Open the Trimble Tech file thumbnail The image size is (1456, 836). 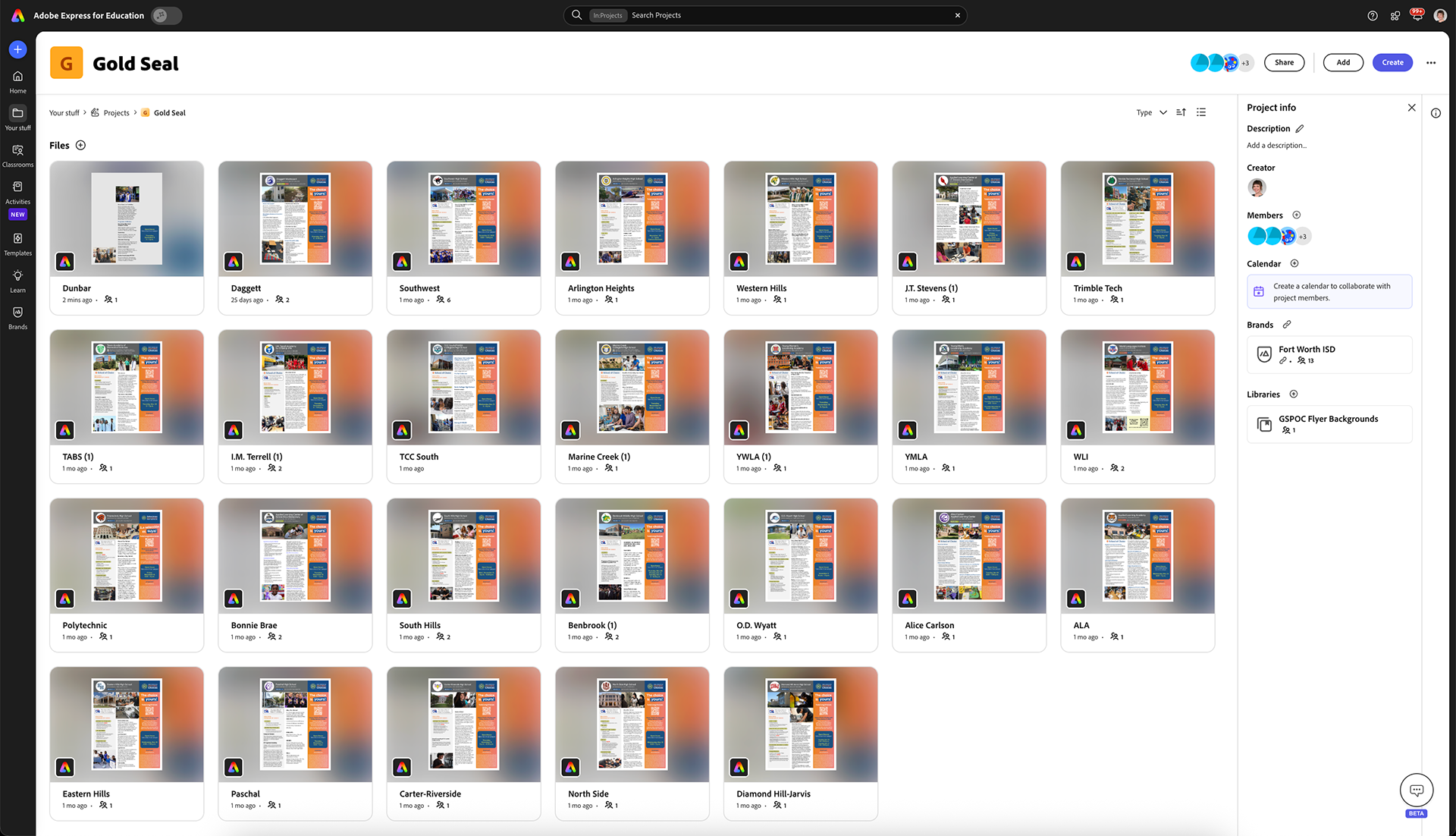[x=1137, y=219]
